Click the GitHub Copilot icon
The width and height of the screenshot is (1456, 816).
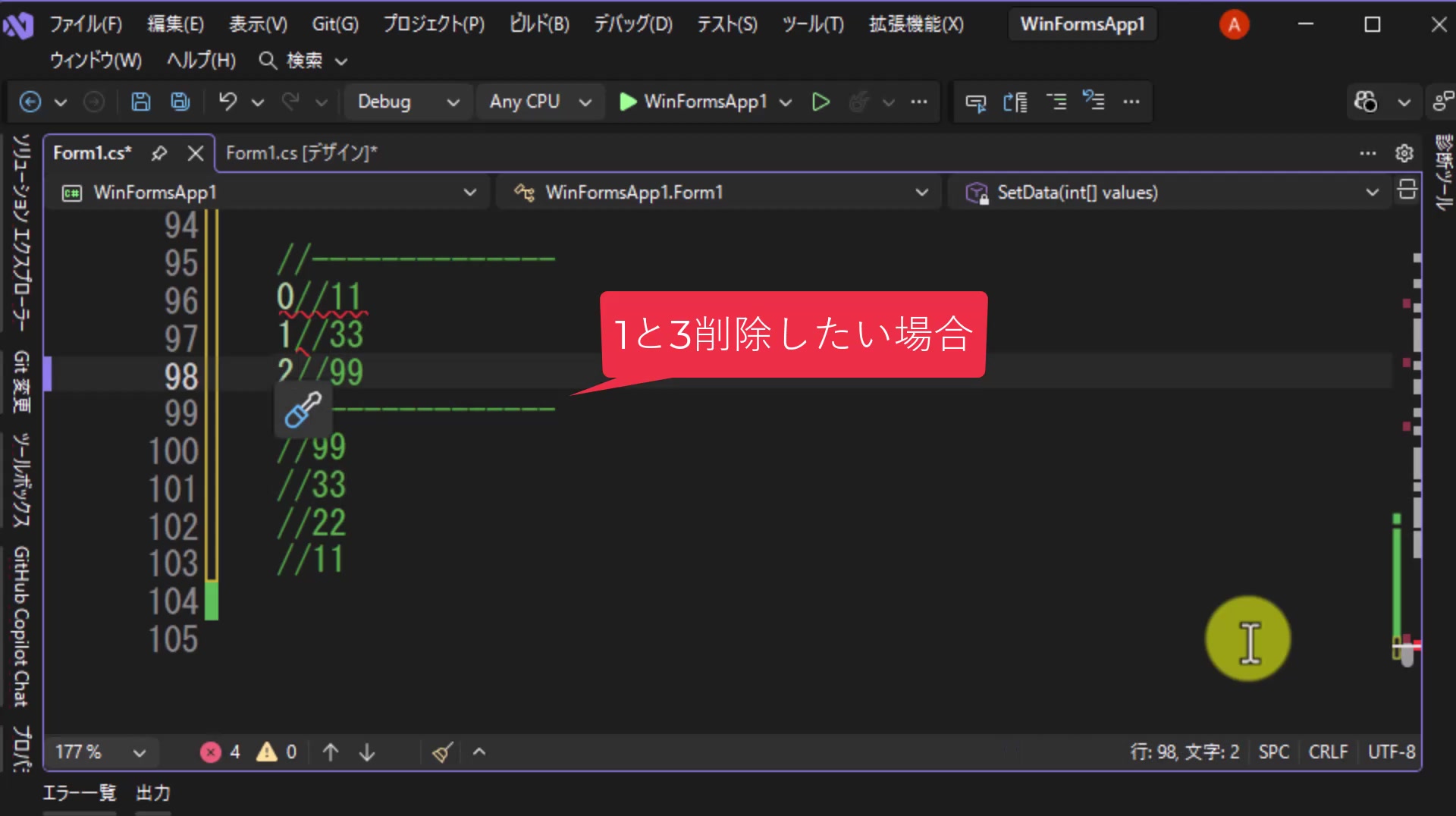coord(1366,102)
